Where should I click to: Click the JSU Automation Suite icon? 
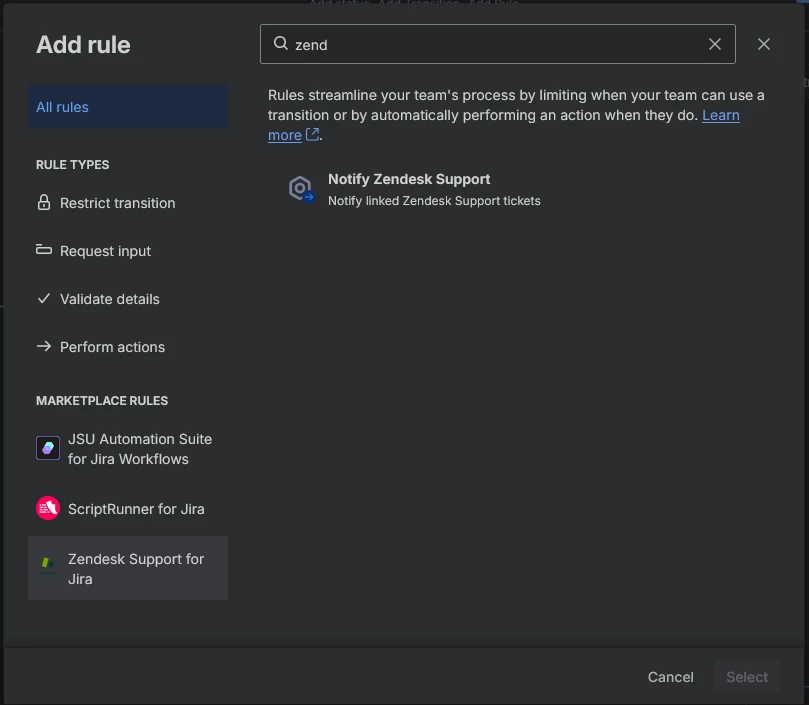[x=48, y=448]
